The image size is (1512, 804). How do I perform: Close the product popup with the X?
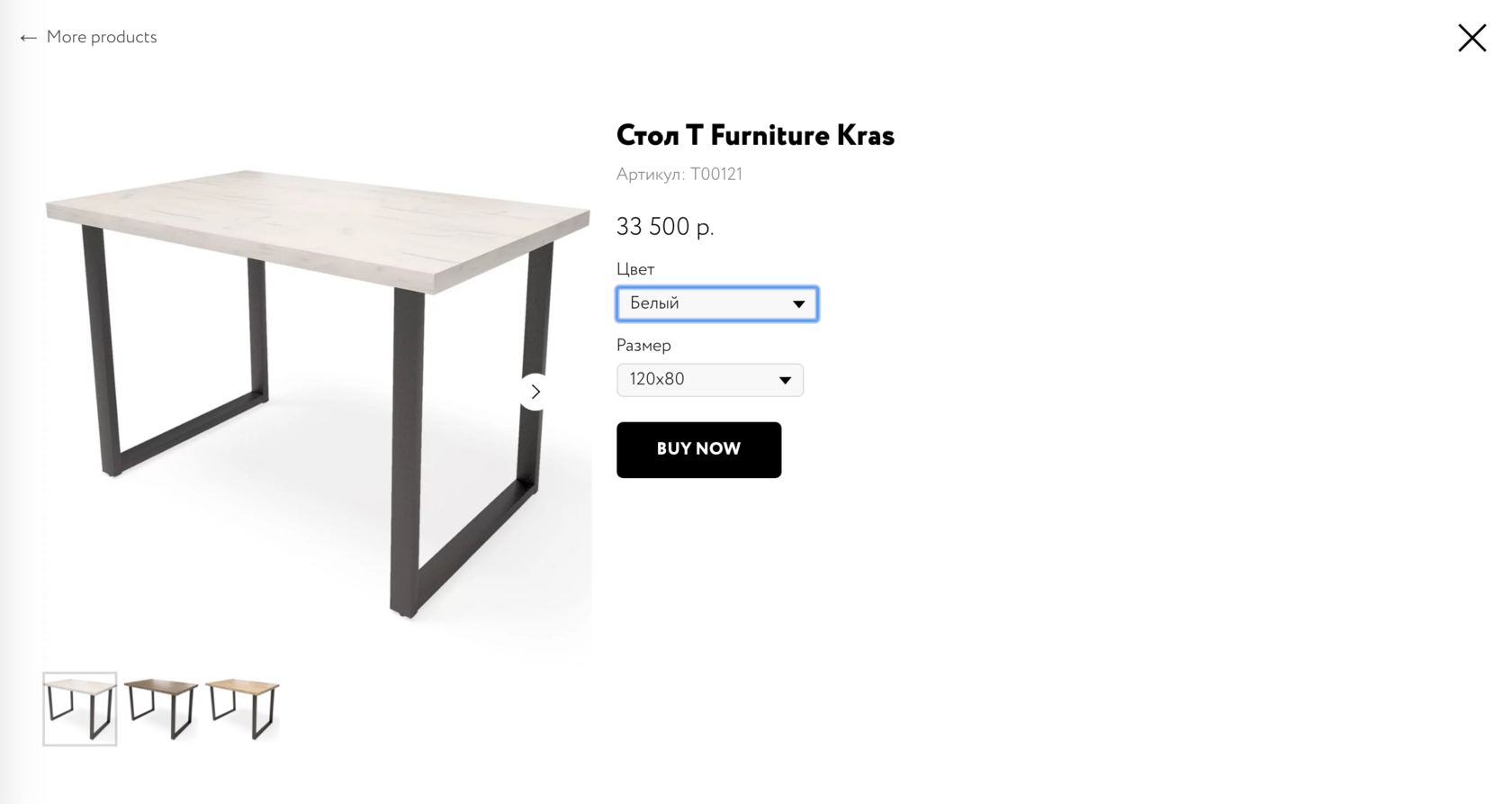coord(1471,38)
